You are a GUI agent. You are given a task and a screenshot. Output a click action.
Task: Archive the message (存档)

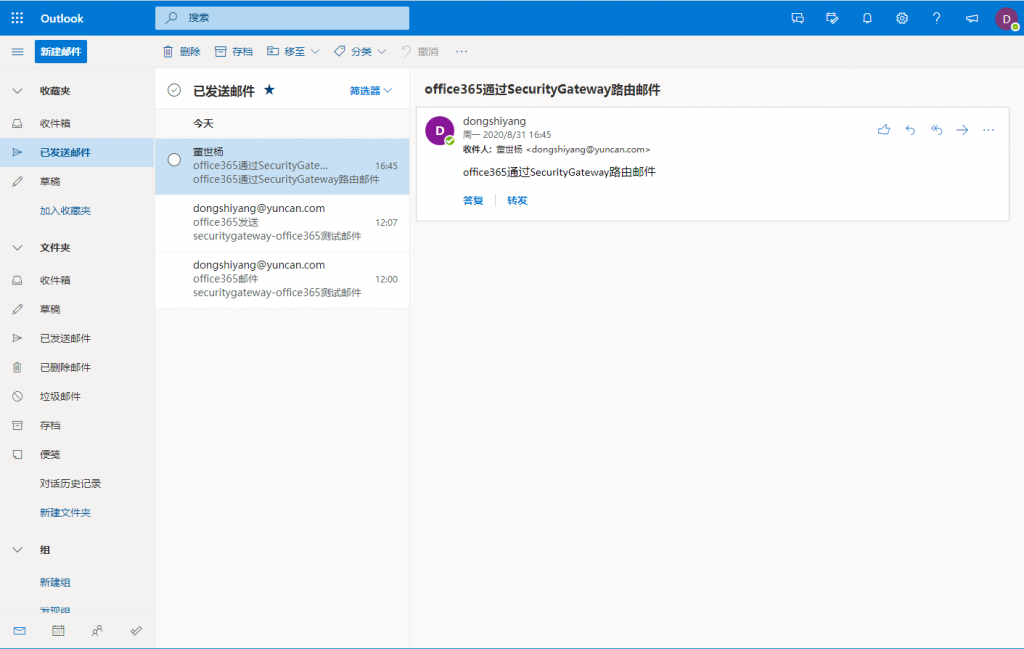point(234,52)
